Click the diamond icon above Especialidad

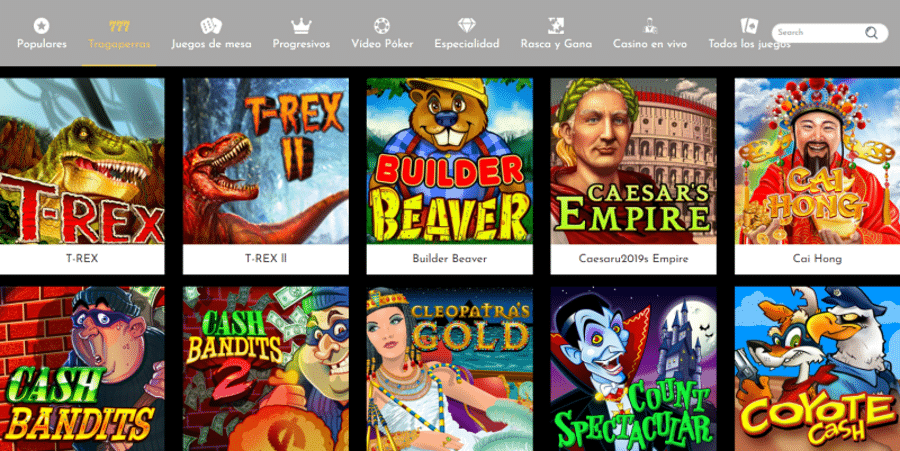pyautogui.click(x=467, y=26)
